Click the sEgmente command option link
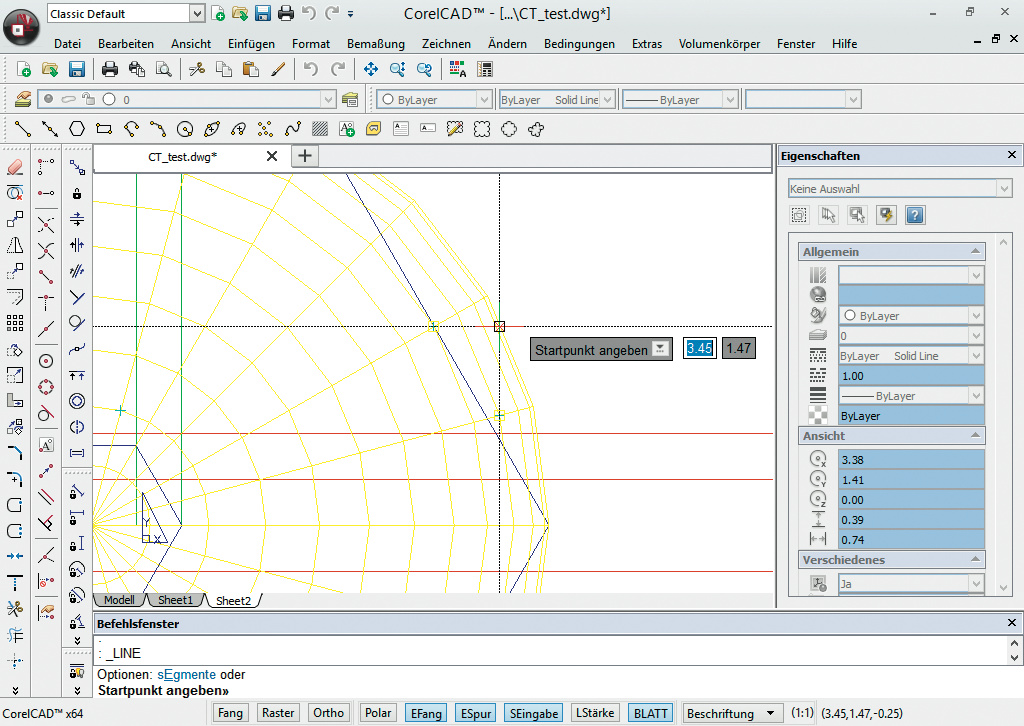Image resolution: width=1024 pixels, height=726 pixels. [x=186, y=675]
